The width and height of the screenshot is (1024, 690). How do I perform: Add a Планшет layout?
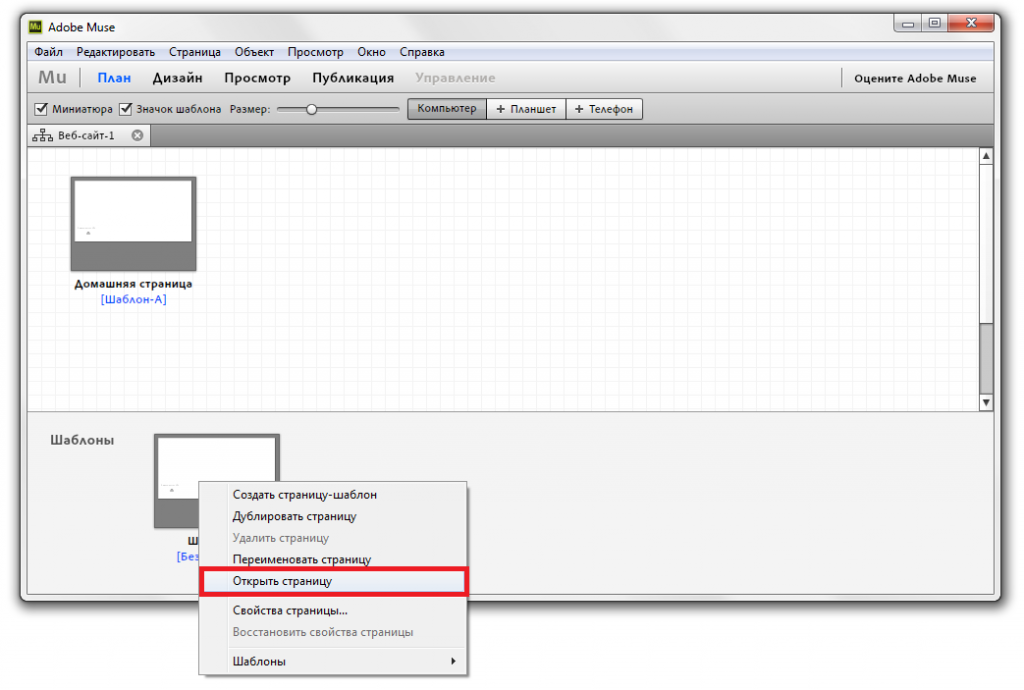point(526,109)
